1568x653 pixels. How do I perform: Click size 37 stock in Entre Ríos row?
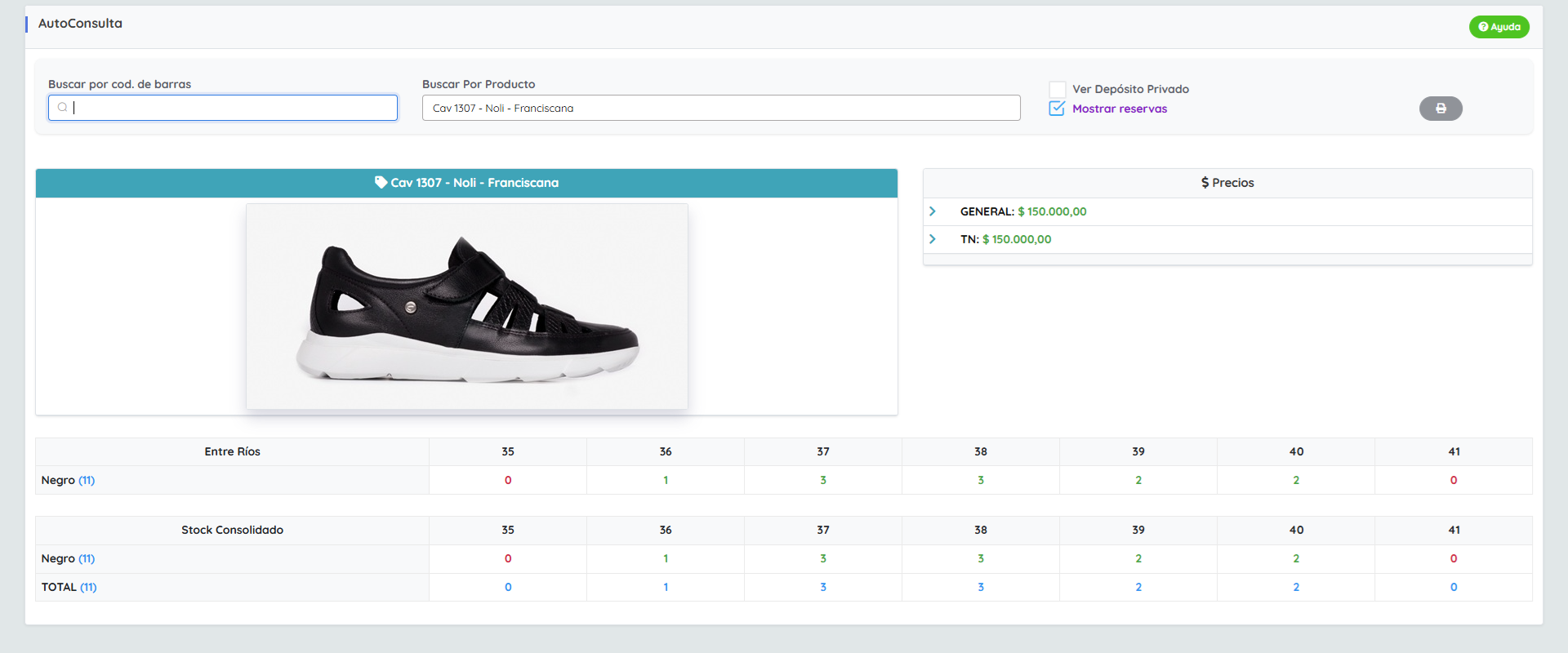pyautogui.click(x=822, y=480)
